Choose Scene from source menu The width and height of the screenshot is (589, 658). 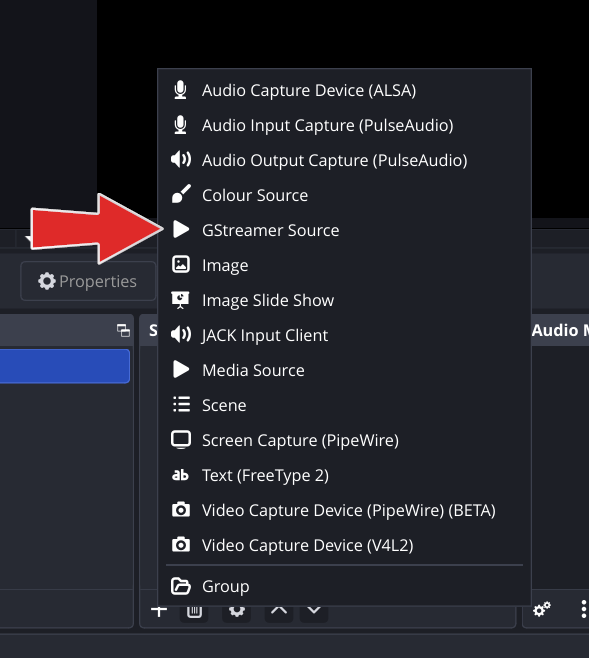(x=344, y=405)
